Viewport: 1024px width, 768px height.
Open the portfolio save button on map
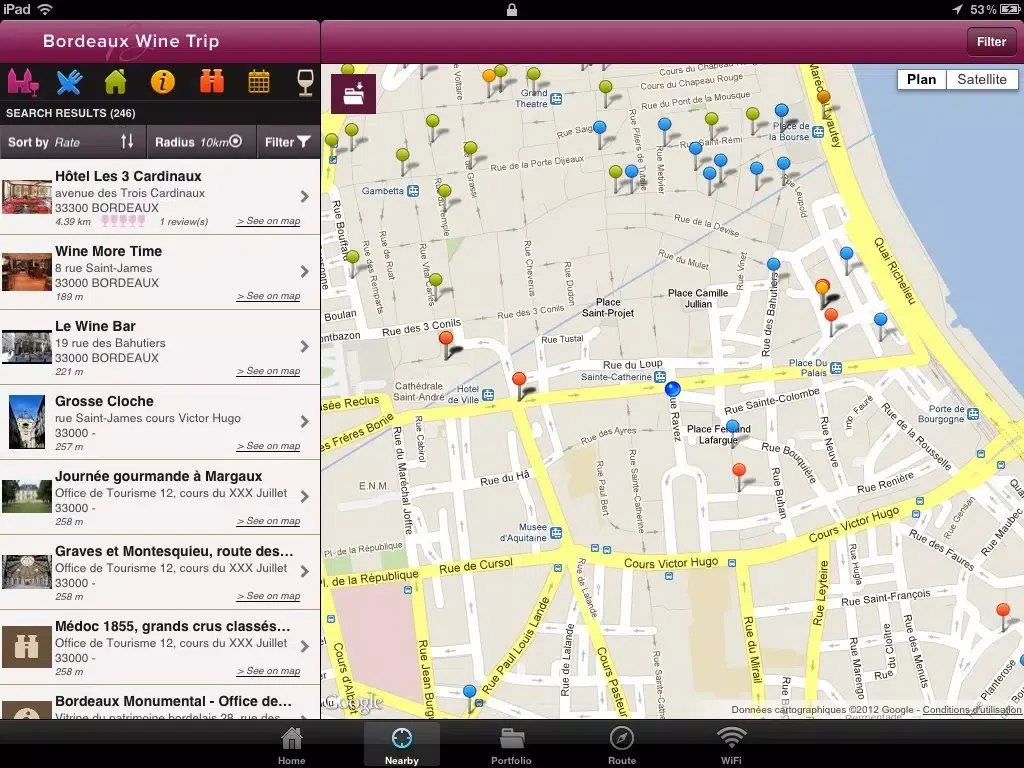353,94
